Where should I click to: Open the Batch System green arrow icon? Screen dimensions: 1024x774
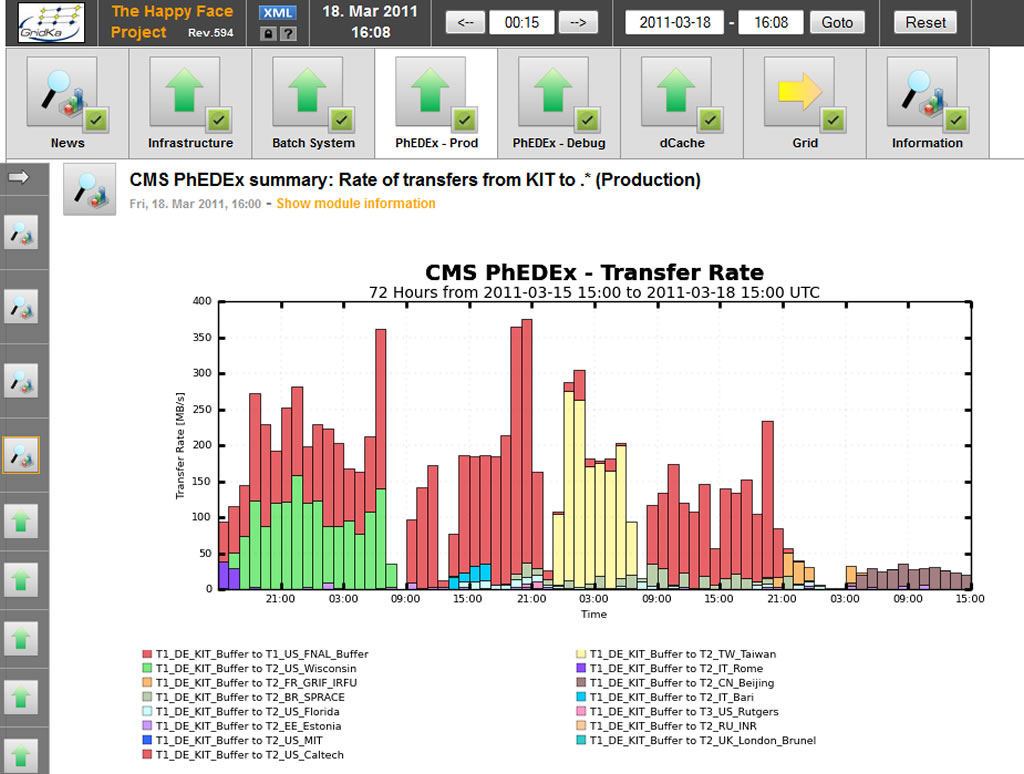(x=308, y=91)
